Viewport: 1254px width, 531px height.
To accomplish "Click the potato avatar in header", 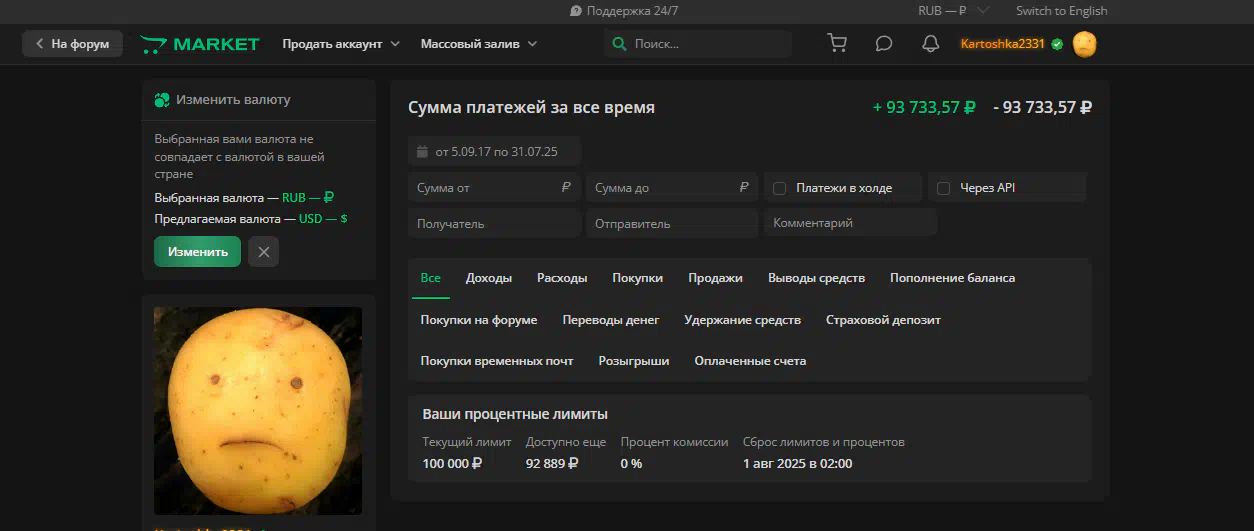I will 1085,44.
